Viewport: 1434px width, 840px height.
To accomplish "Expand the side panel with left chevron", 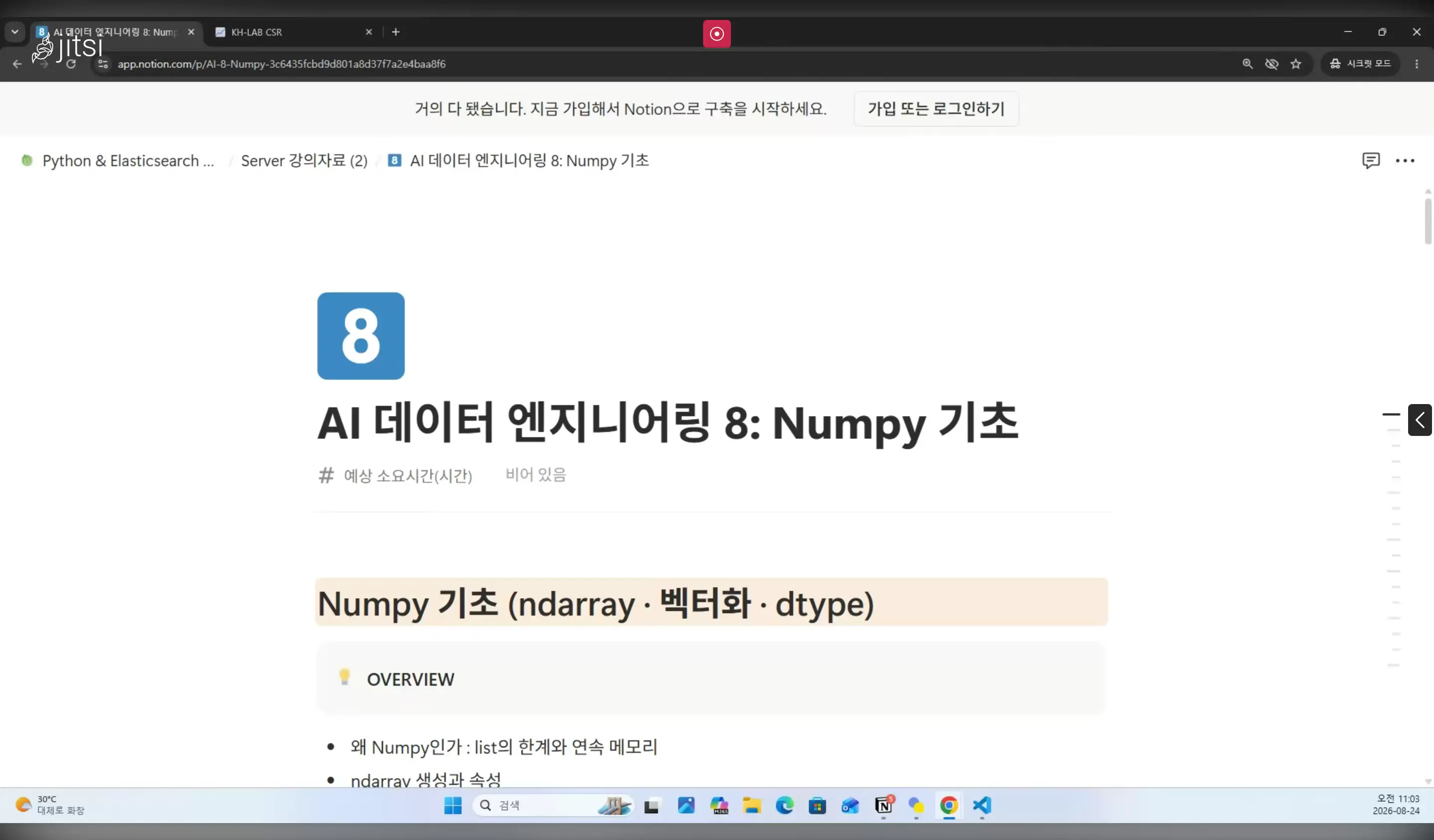I will click(x=1420, y=420).
